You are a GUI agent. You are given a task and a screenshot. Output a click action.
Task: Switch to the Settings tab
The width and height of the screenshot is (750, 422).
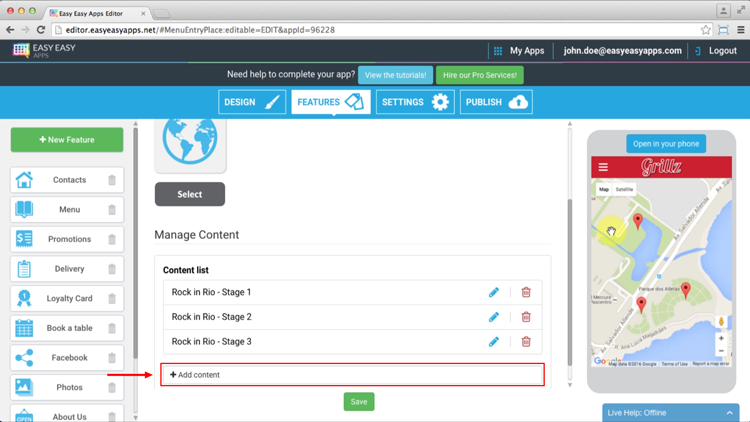[415, 102]
